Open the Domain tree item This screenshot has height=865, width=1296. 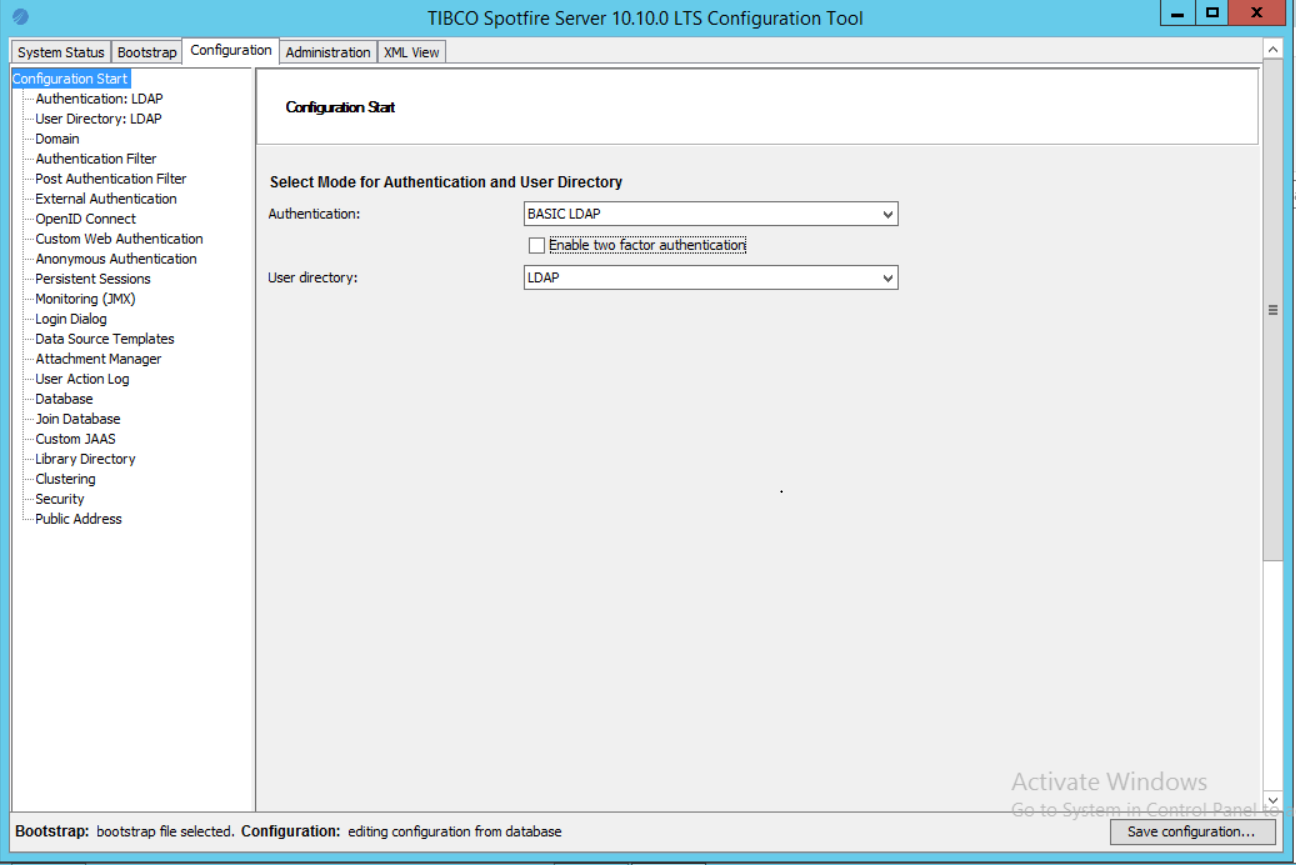coord(57,139)
